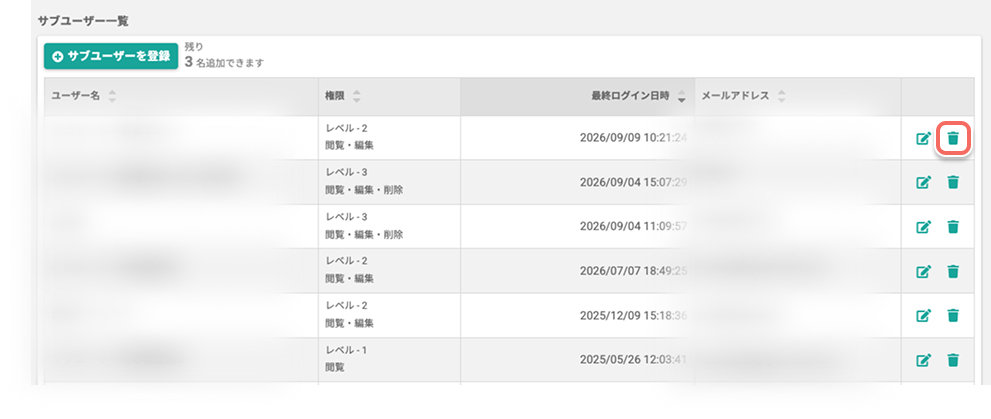
Task: Delete the subuser logged in 2026/07/07 18:49
Action: (953, 271)
